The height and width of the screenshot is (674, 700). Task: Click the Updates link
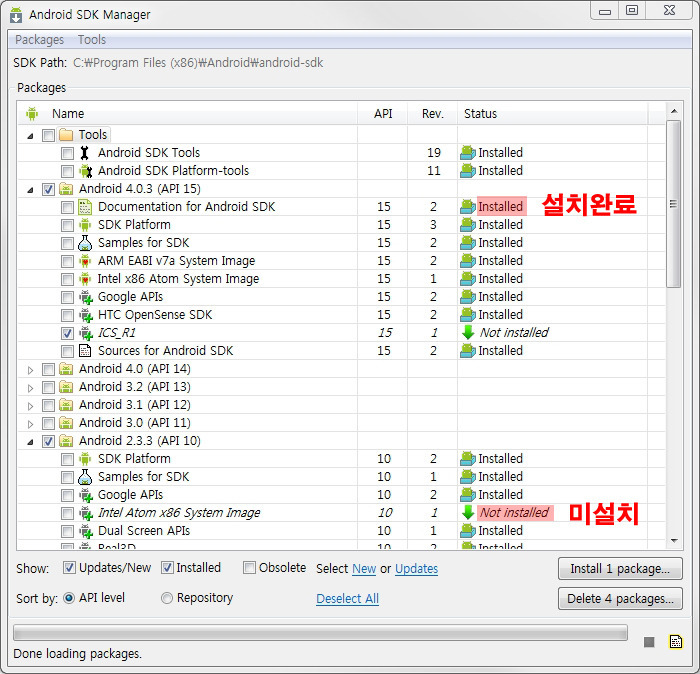[416, 569]
